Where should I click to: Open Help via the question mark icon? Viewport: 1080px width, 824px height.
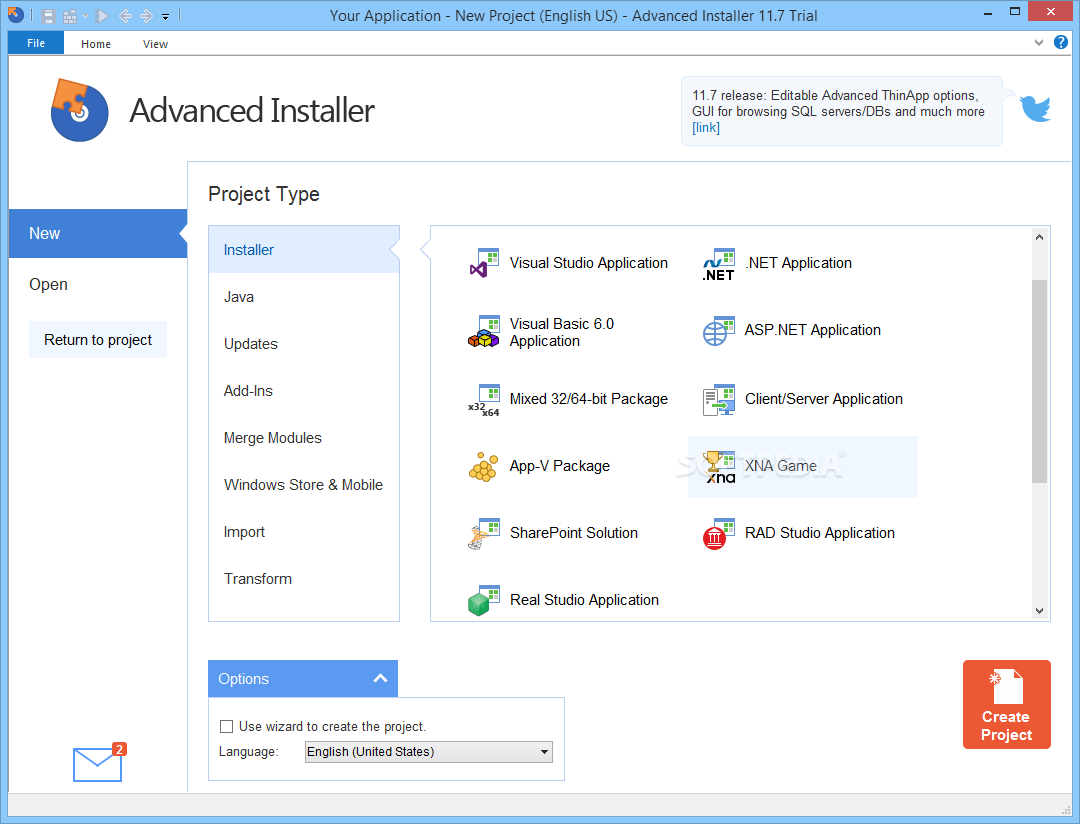pos(1061,43)
